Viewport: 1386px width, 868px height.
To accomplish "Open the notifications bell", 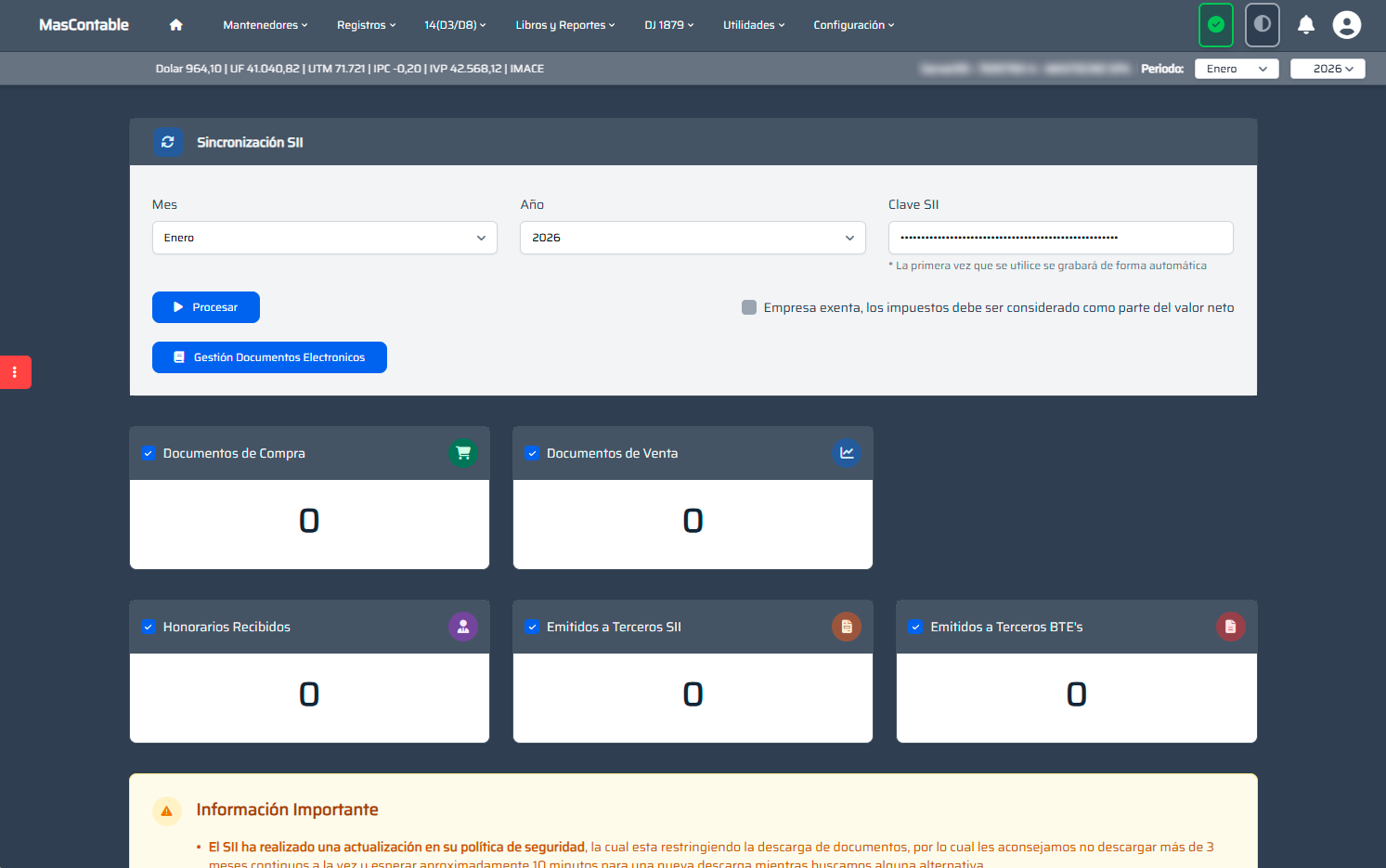I will pos(1306,25).
